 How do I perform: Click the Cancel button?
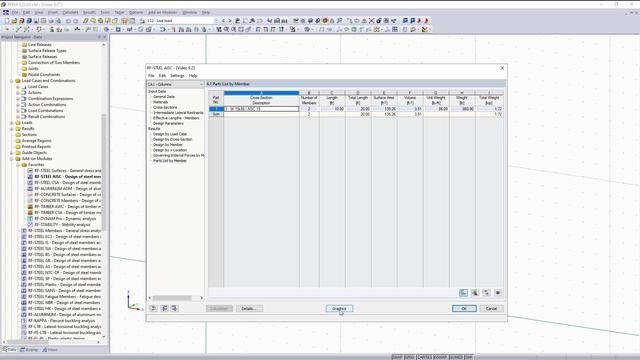pos(491,309)
